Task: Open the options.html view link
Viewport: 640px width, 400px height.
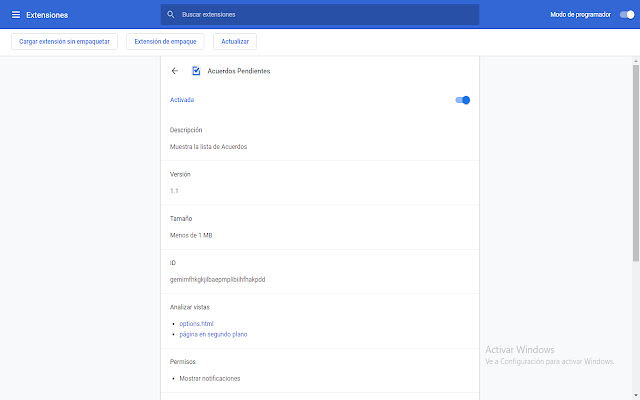Action: coord(196,324)
